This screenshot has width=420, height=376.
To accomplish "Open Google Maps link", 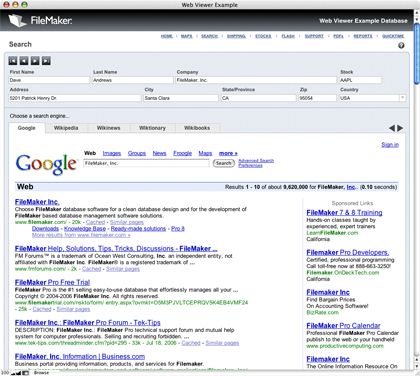I will coord(205,153).
